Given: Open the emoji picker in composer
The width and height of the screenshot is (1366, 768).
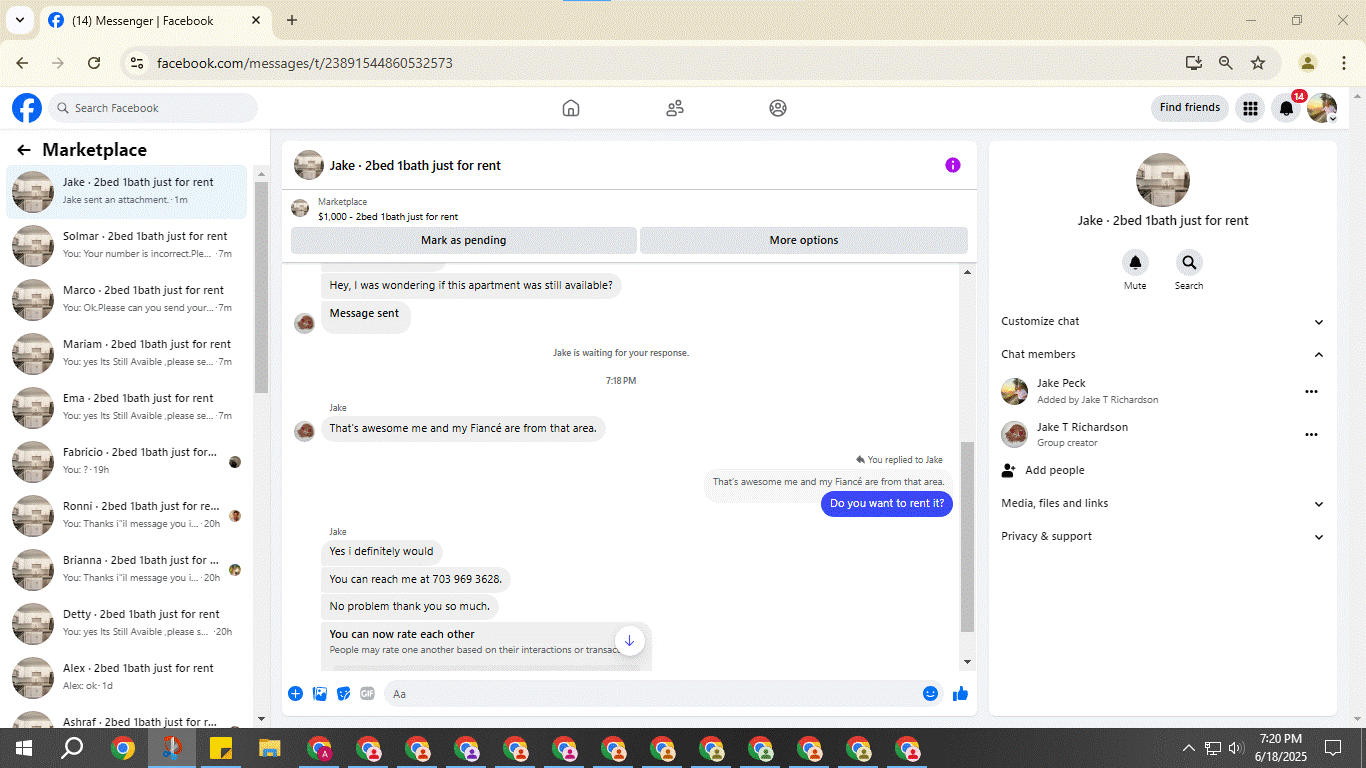Looking at the screenshot, I should click(931, 693).
